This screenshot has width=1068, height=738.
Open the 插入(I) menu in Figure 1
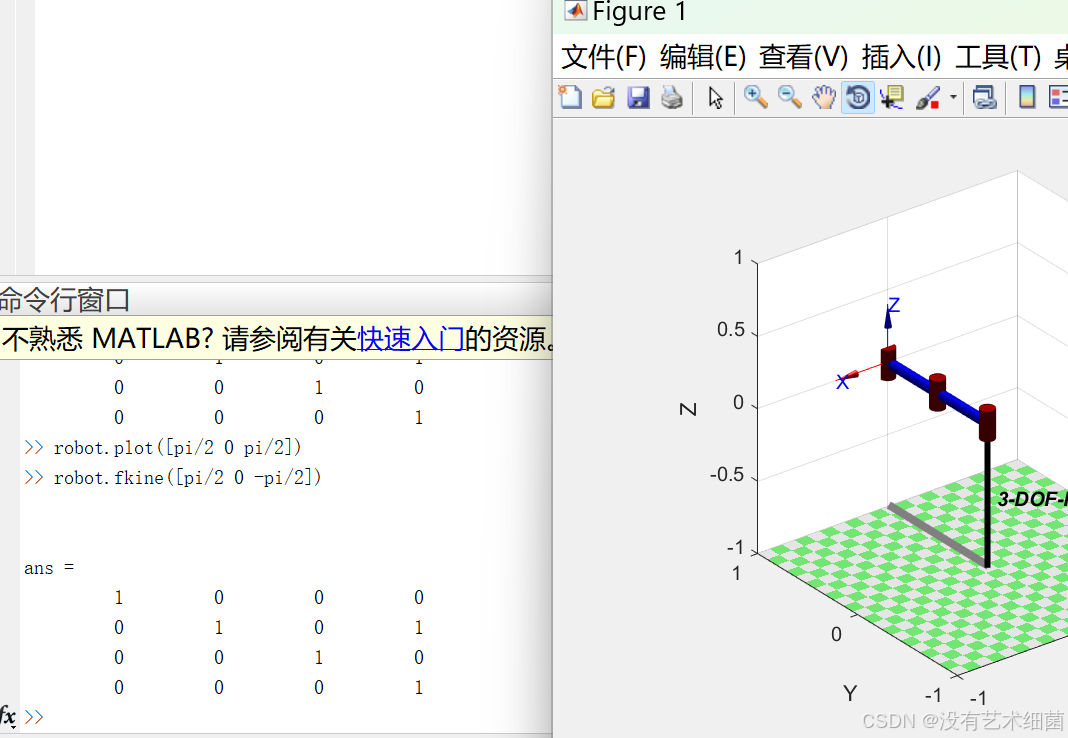pyautogui.click(x=901, y=57)
